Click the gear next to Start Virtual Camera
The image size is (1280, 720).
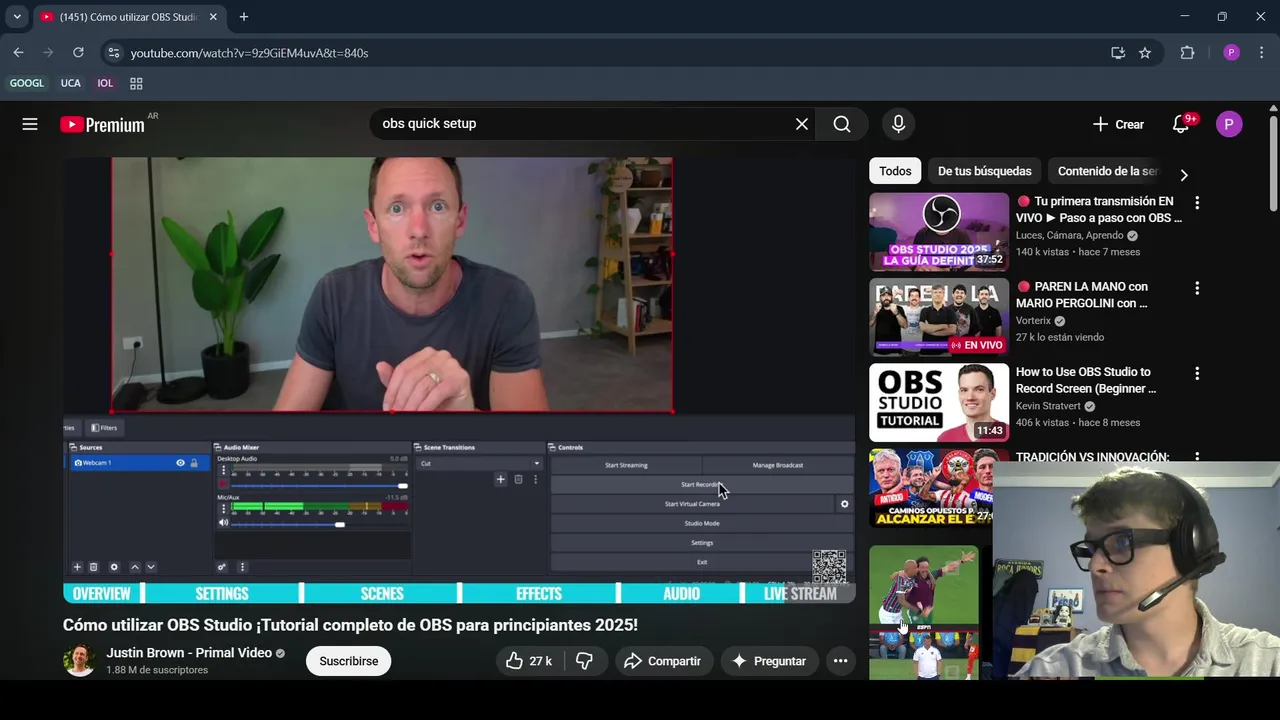click(x=844, y=504)
